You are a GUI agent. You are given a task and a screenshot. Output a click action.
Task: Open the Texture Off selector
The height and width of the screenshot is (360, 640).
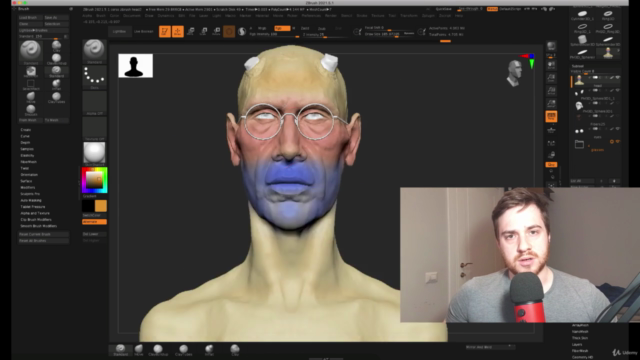(x=94, y=129)
